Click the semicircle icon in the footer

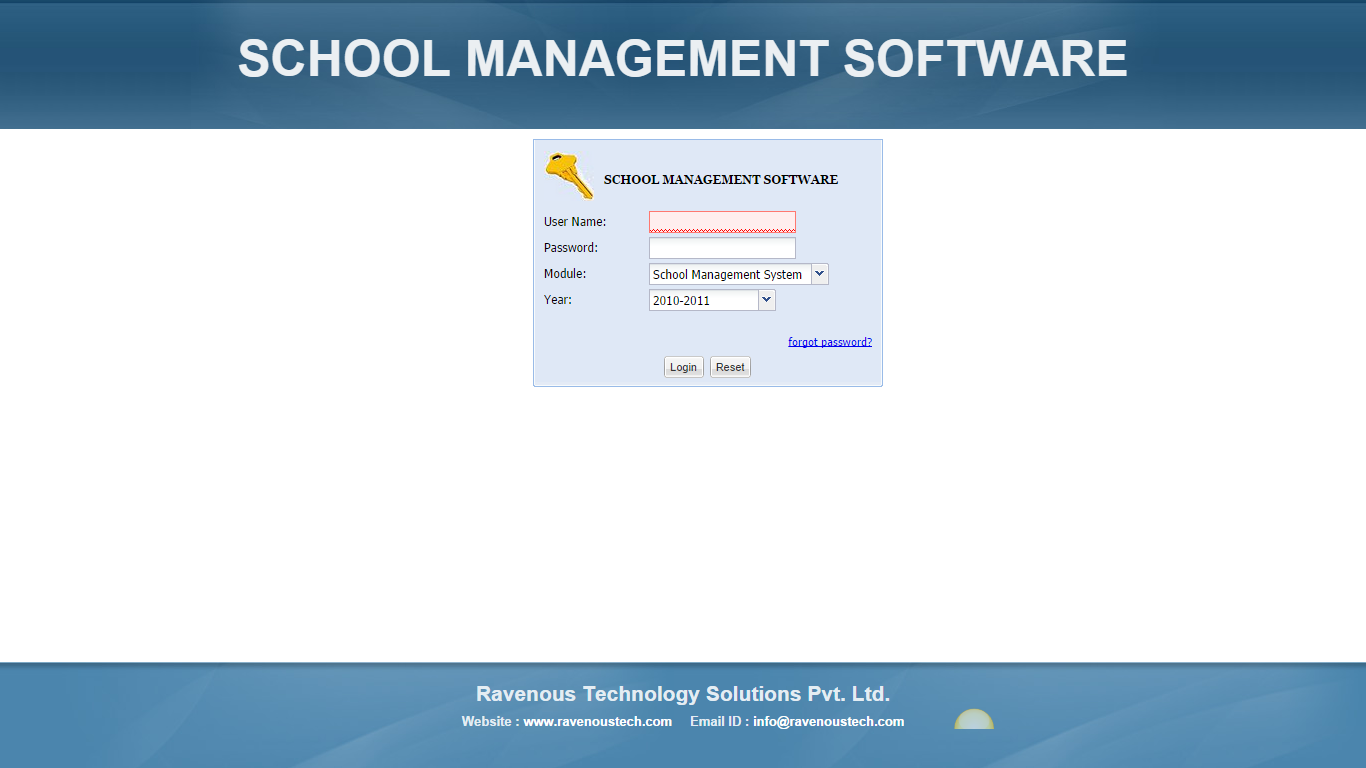[x=973, y=720]
